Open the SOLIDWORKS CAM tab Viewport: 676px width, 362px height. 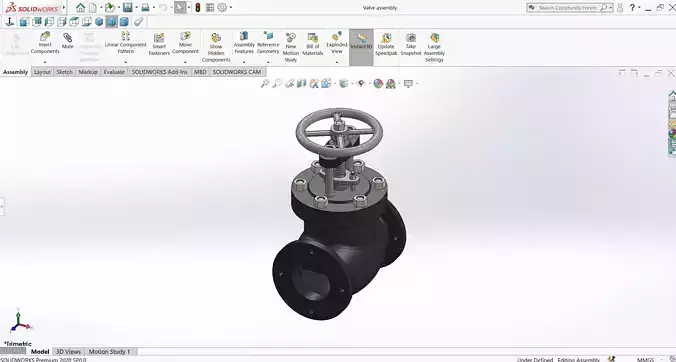click(237, 72)
